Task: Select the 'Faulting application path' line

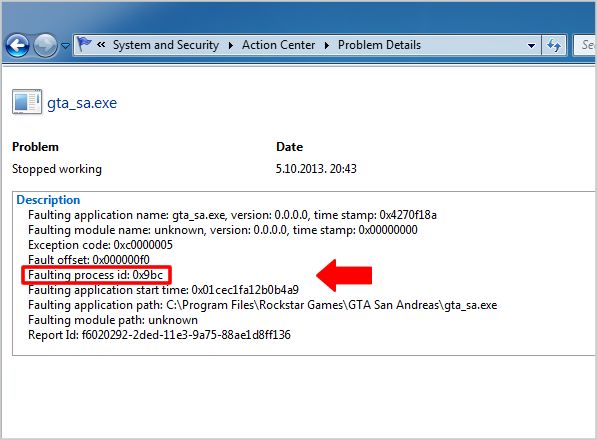Action: 263,305
